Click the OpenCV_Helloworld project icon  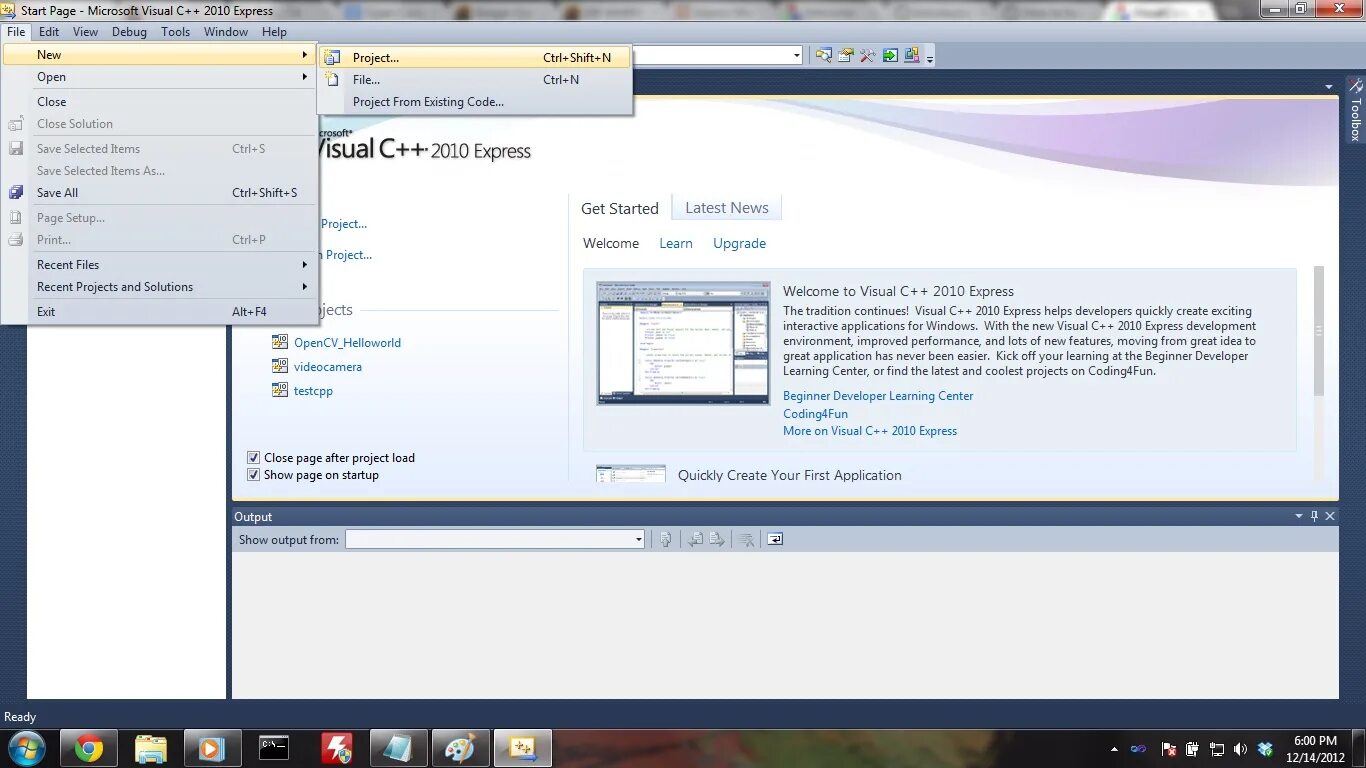click(x=280, y=342)
